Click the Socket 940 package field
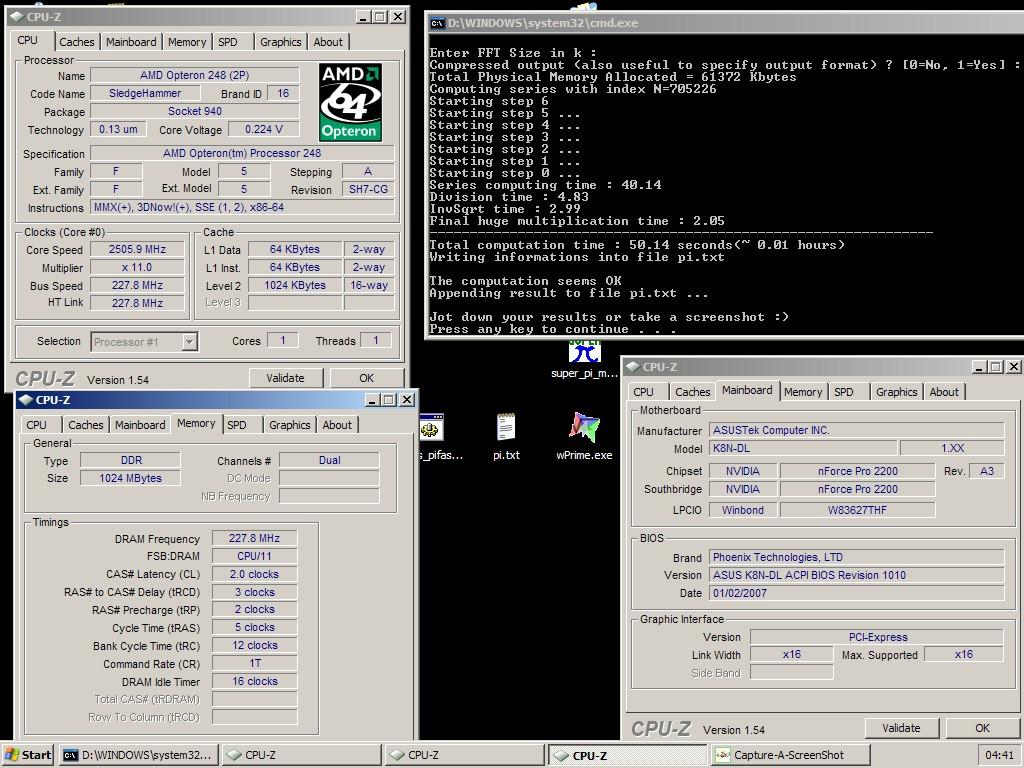 tap(195, 111)
